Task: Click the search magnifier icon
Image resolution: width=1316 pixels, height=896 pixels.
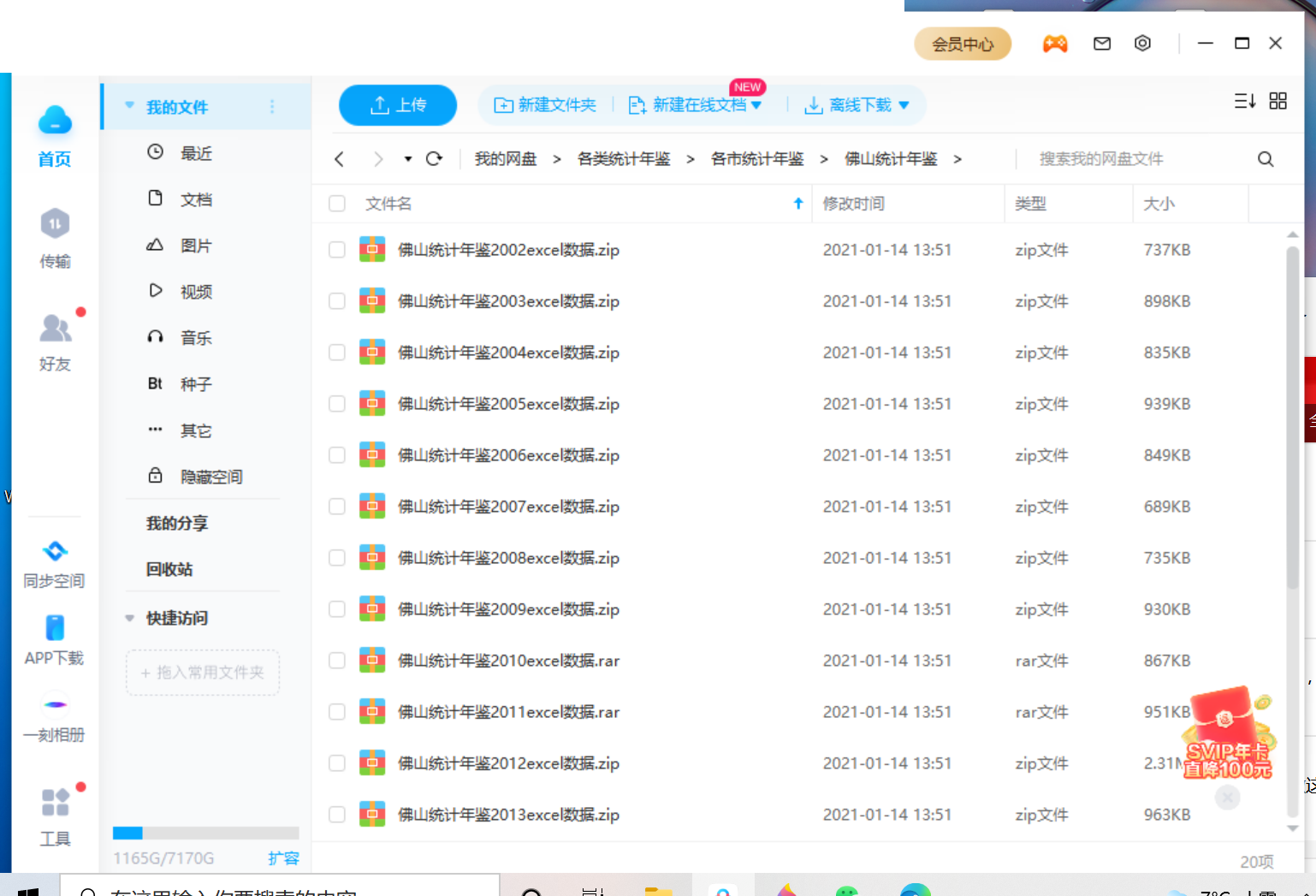Action: point(1266,159)
